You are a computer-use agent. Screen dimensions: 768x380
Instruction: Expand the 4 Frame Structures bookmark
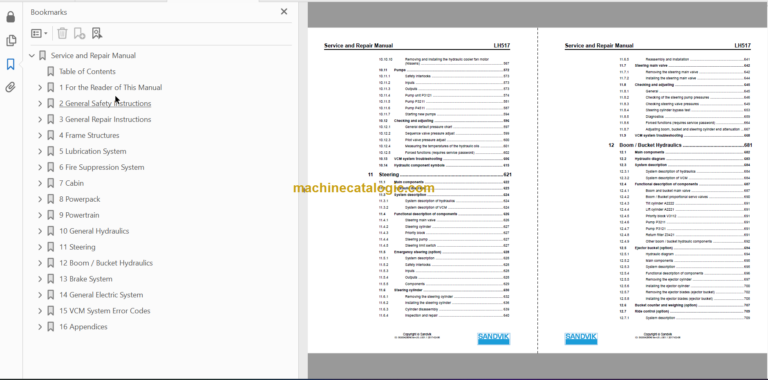point(40,136)
